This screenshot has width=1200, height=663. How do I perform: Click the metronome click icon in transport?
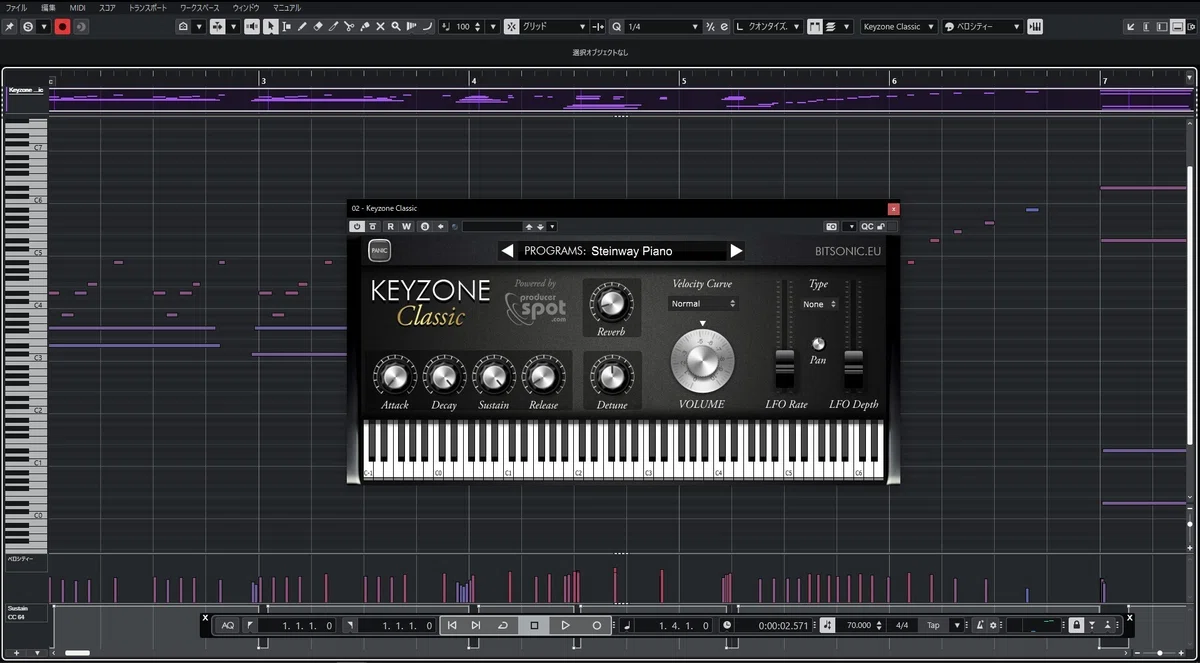pyautogui.click(x=979, y=625)
